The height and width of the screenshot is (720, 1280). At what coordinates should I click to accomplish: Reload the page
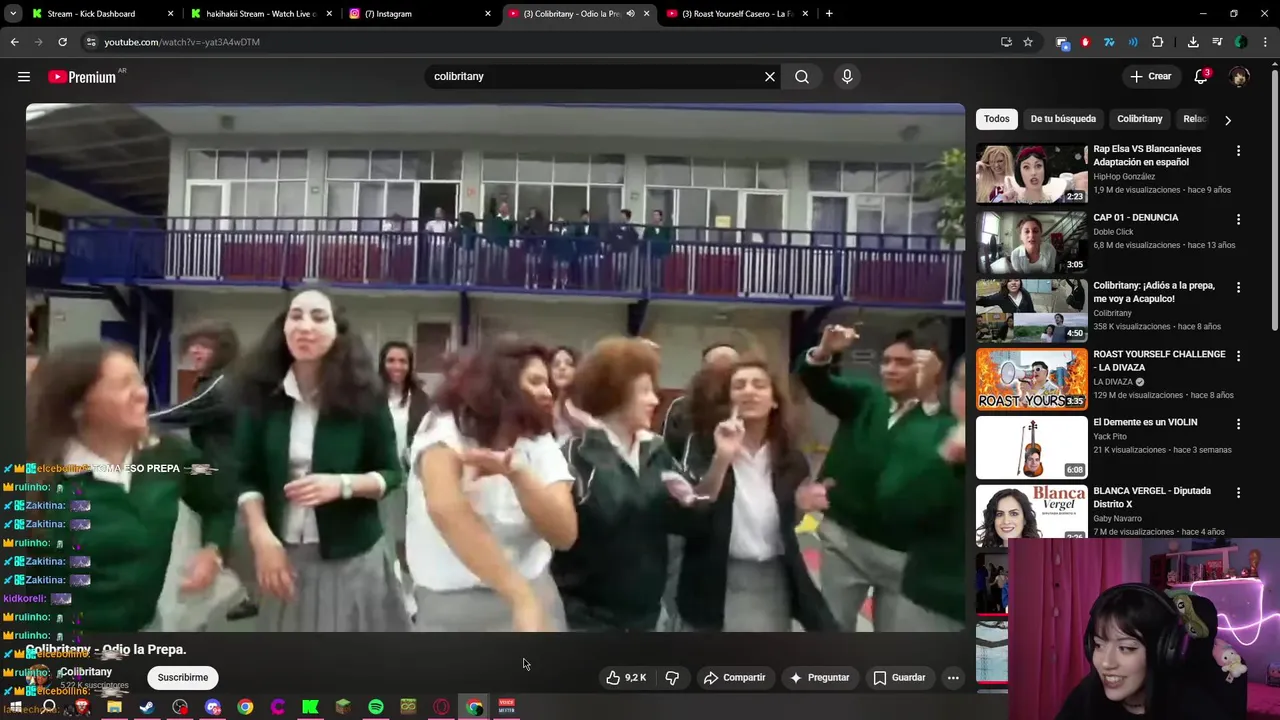[x=62, y=42]
